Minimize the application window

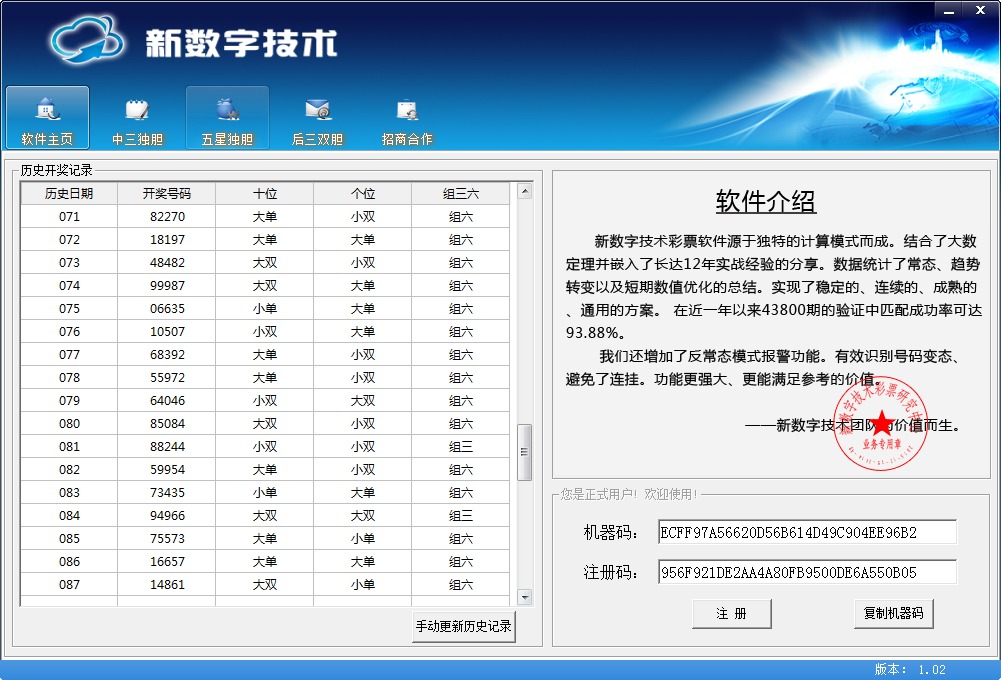tap(950, 9)
